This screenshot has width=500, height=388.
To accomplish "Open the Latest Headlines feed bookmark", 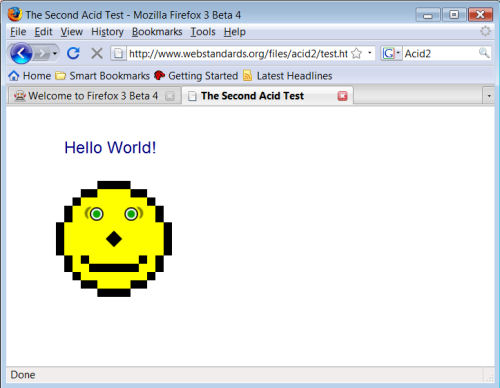I will [x=288, y=76].
